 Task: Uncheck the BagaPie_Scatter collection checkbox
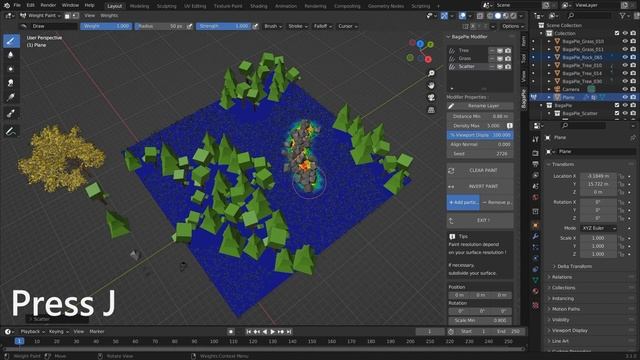coord(617,113)
